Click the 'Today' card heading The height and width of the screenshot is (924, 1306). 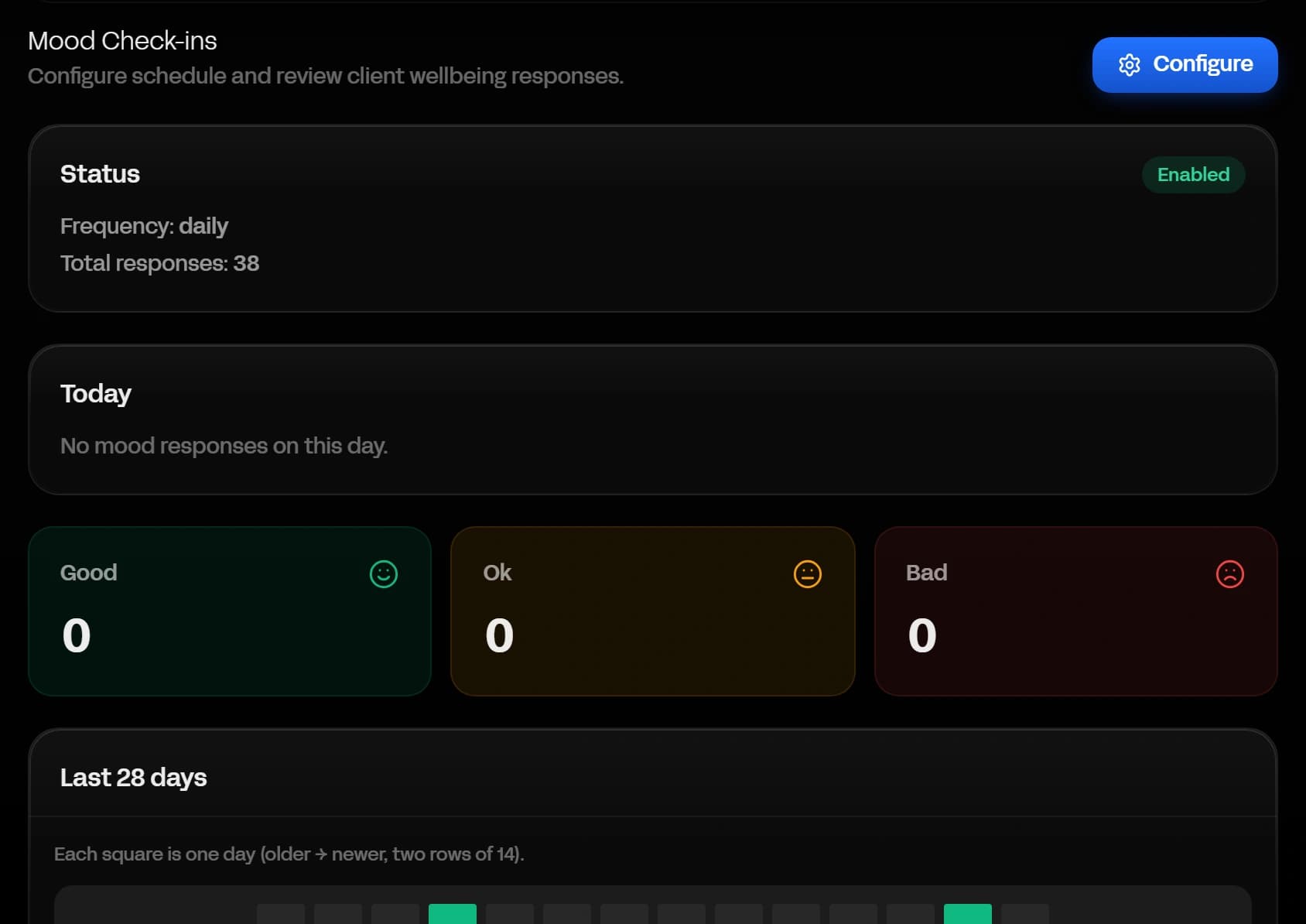[x=96, y=394]
